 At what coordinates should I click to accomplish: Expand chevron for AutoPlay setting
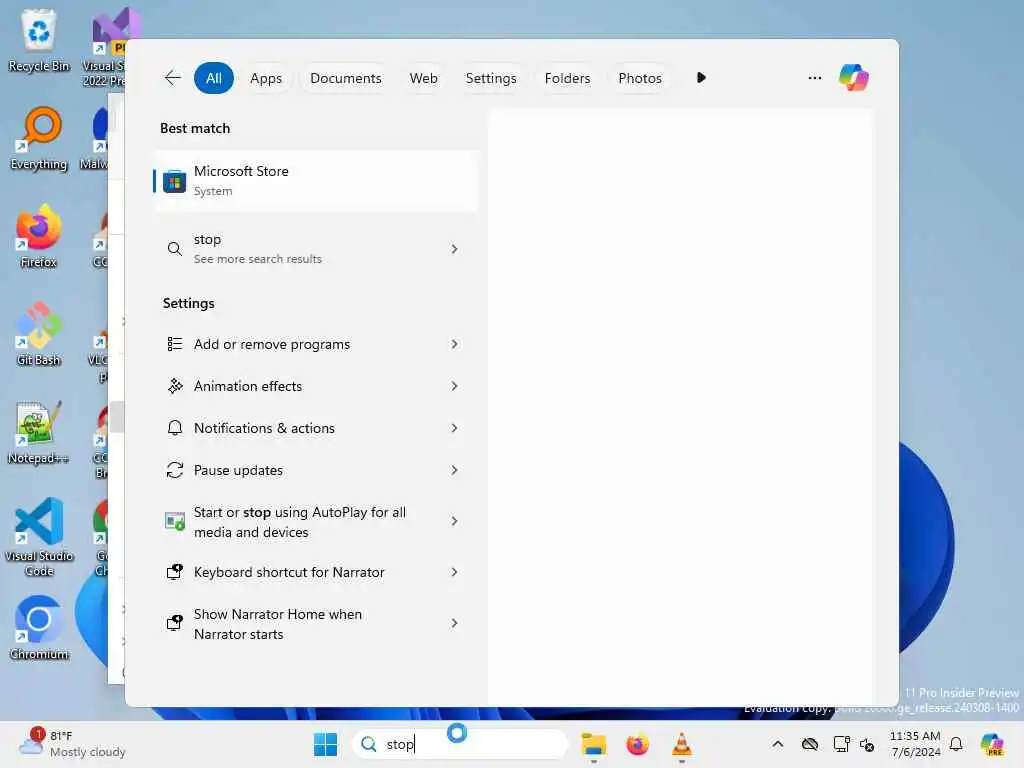click(x=455, y=521)
